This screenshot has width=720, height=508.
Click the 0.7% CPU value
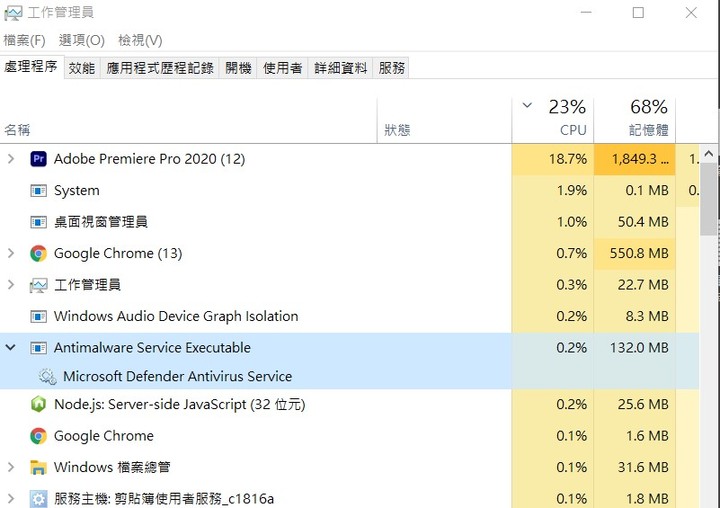572,254
